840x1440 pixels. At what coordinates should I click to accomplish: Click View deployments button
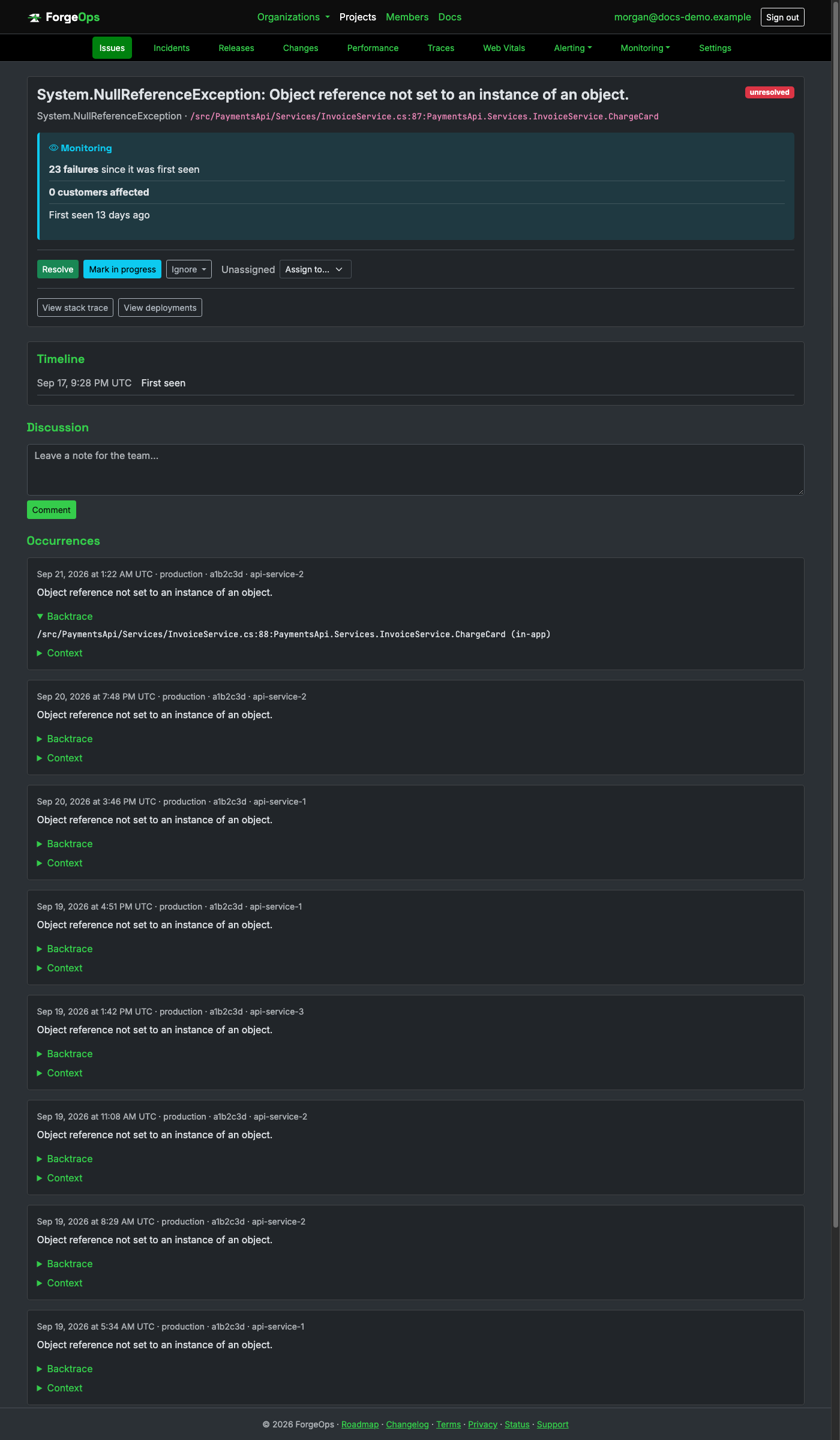[x=160, y=308]
